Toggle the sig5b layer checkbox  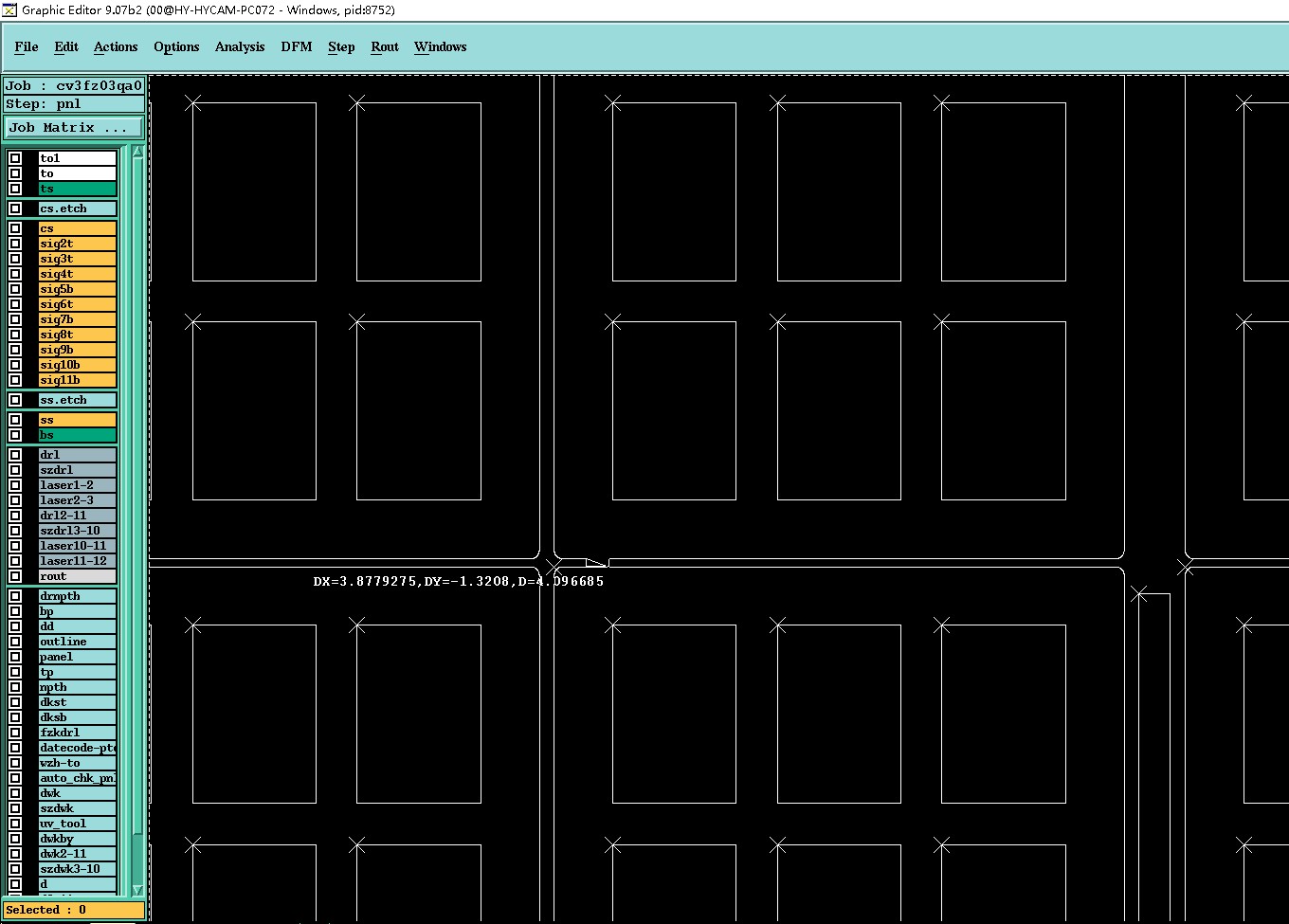pyautogui.click(x=15, y=289)
